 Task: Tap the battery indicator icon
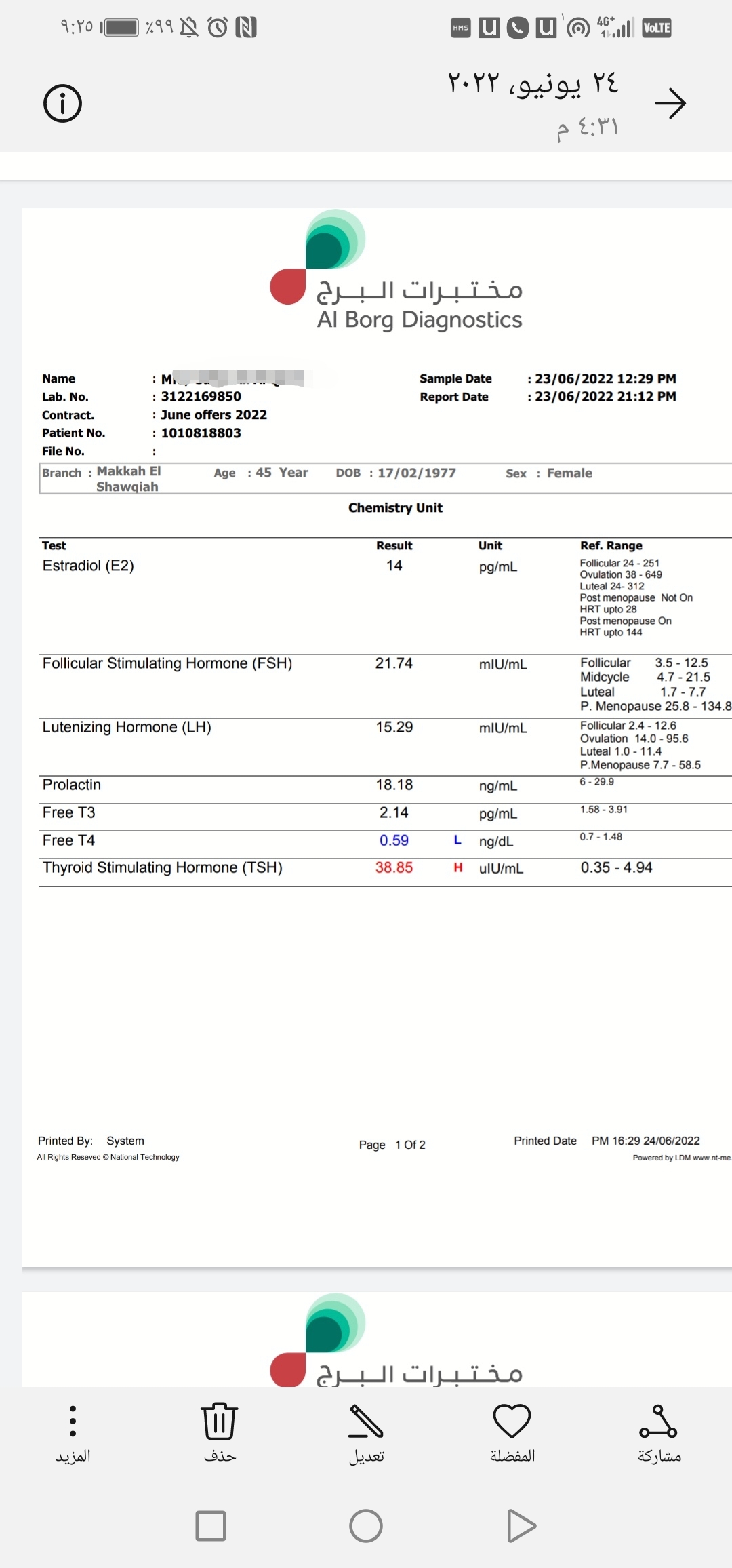(x=119, y=27)
